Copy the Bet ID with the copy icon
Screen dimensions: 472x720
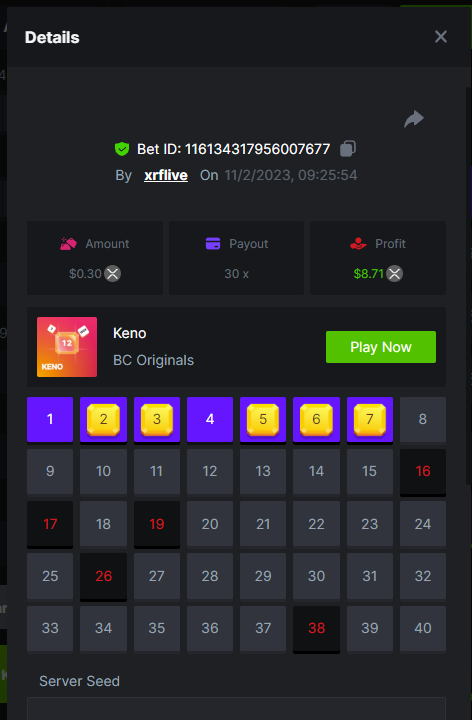(348, 149)
